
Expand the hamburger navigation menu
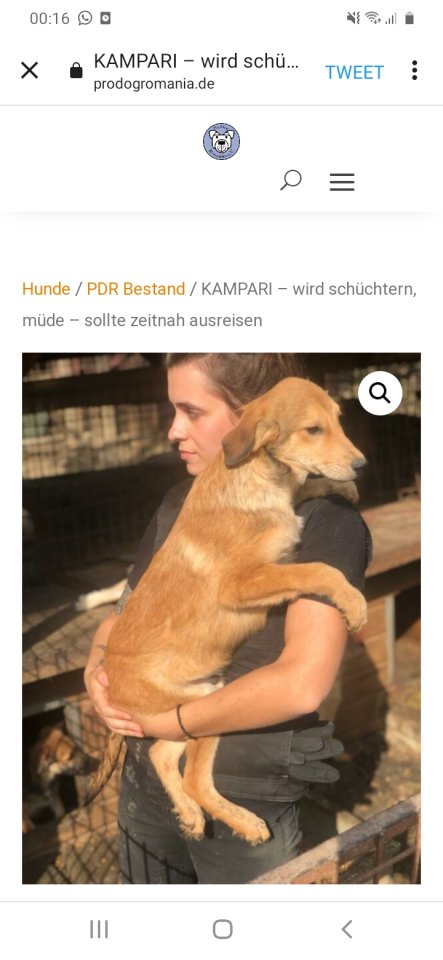(x=342, y=182)
